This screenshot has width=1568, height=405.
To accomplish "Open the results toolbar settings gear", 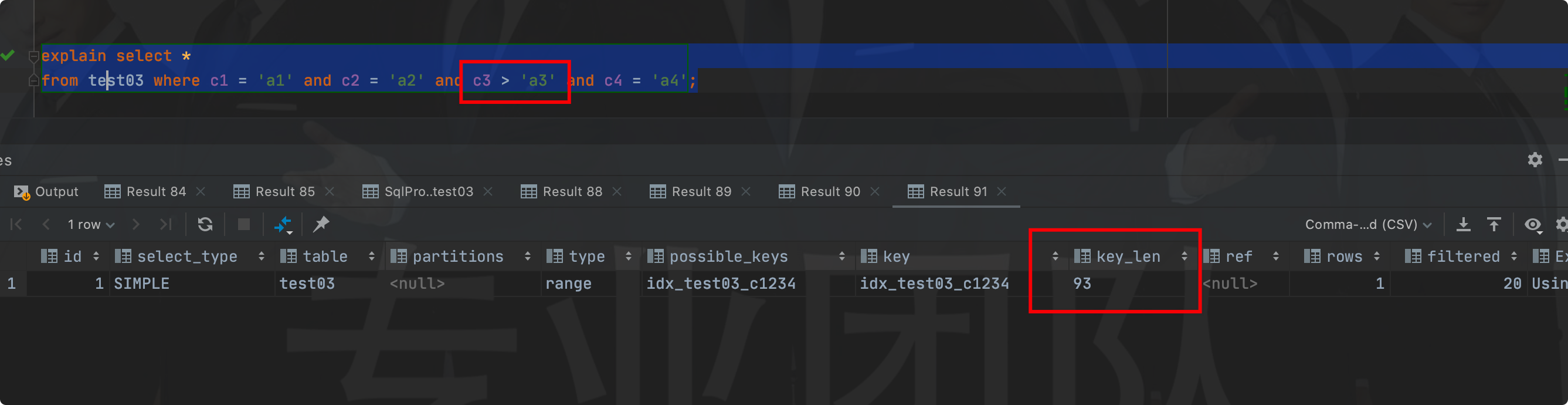I will 1562,225.
